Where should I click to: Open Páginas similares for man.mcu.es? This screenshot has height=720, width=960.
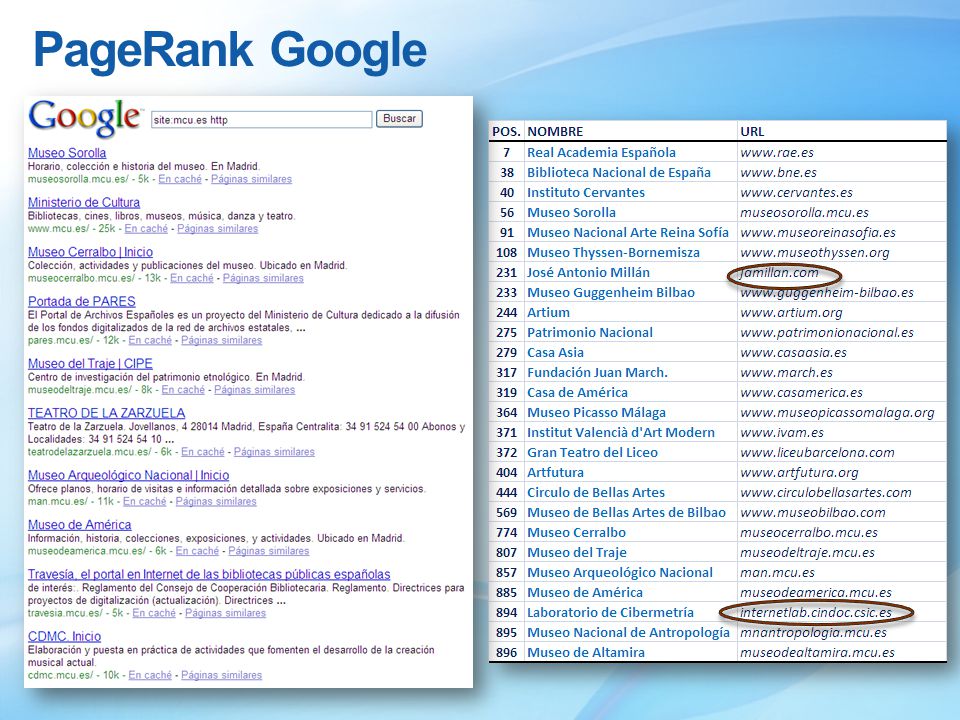point(216,501)
